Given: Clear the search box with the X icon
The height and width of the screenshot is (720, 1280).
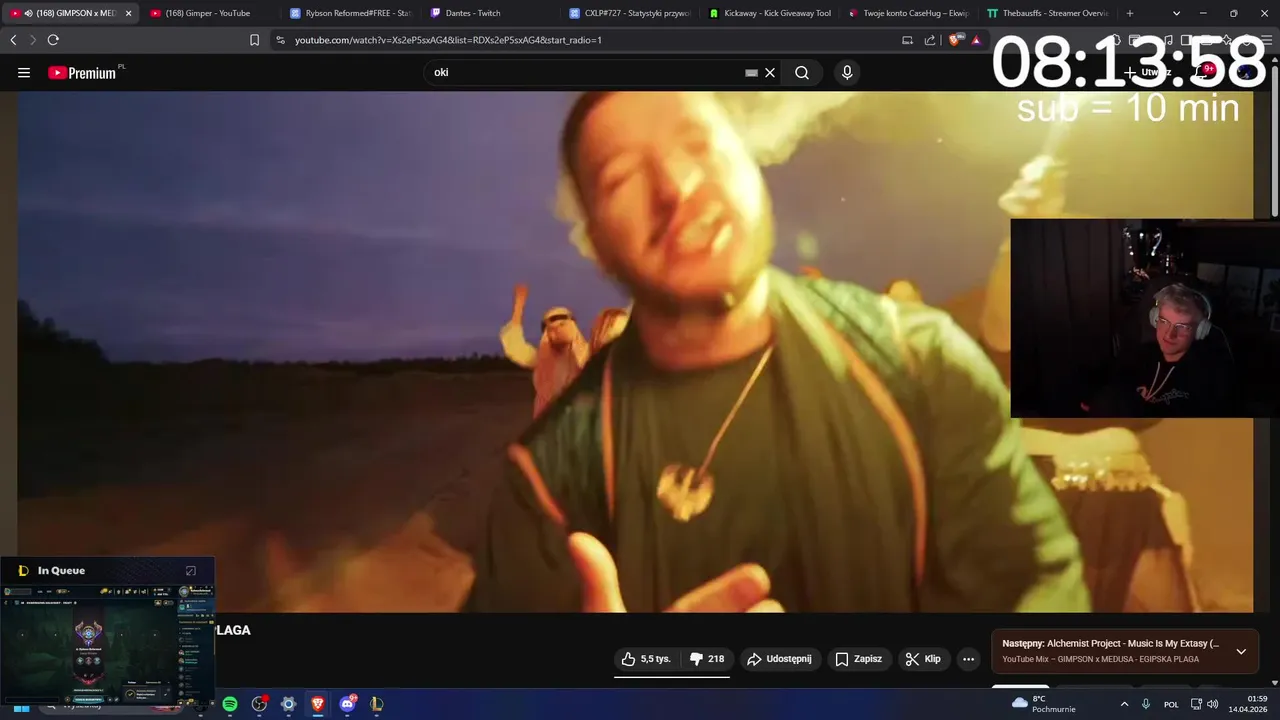Looking at the screenshot, I should [x=770, y=73].
